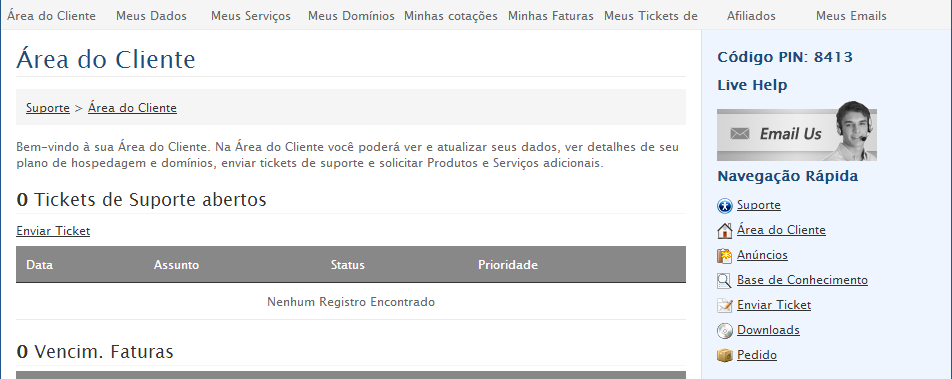
Task: Select Minhas Faturas in the navigation bar
Action: tap(551, 16)
